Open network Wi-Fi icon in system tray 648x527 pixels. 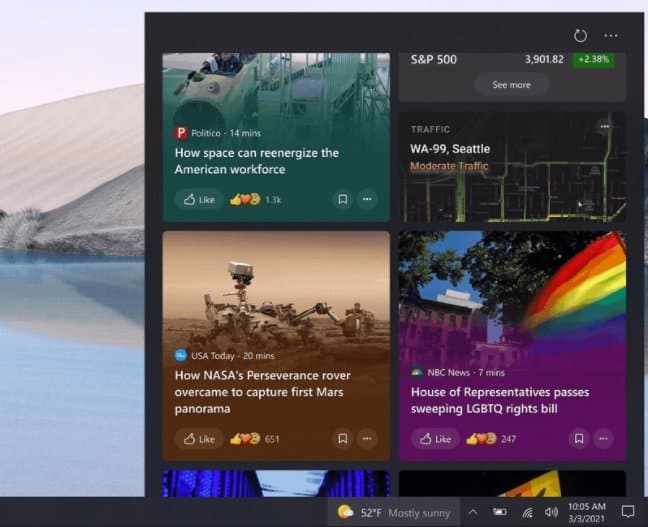pos(527,513)
